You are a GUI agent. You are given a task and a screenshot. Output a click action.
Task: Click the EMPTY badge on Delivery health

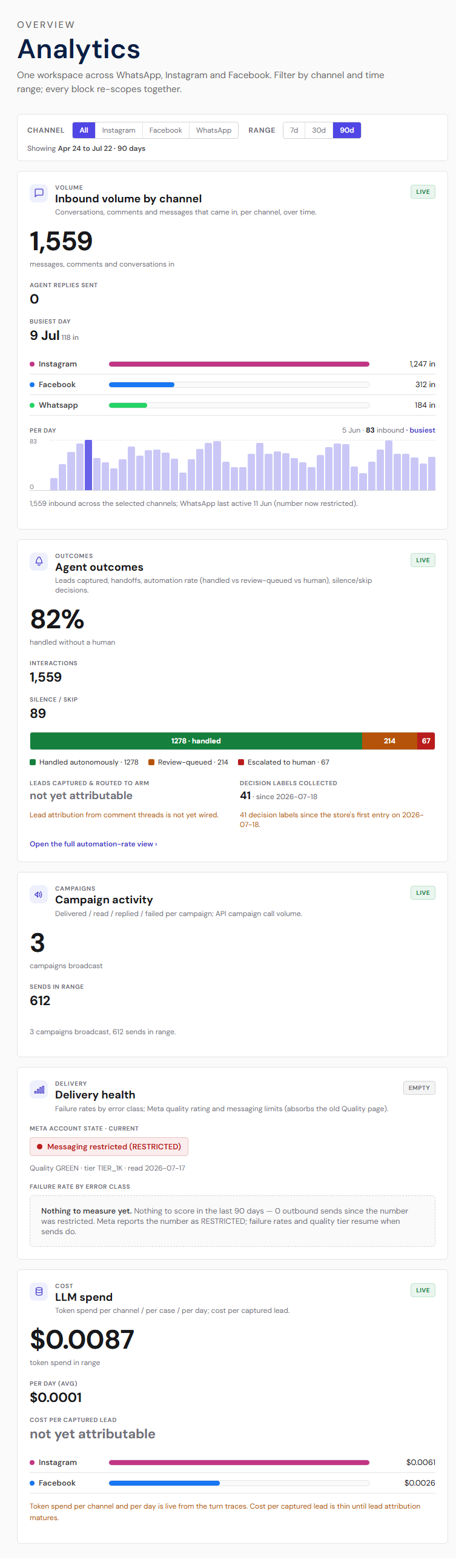coord(419,1088)
